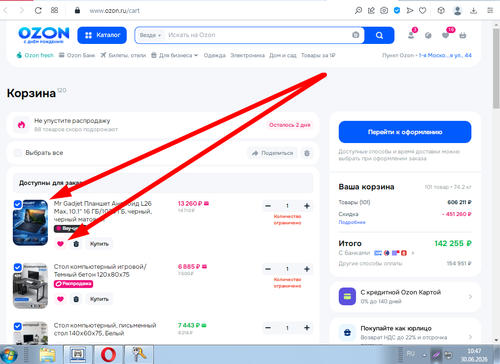
Task: Open Windows Start menu
Action: click(9, 355)
